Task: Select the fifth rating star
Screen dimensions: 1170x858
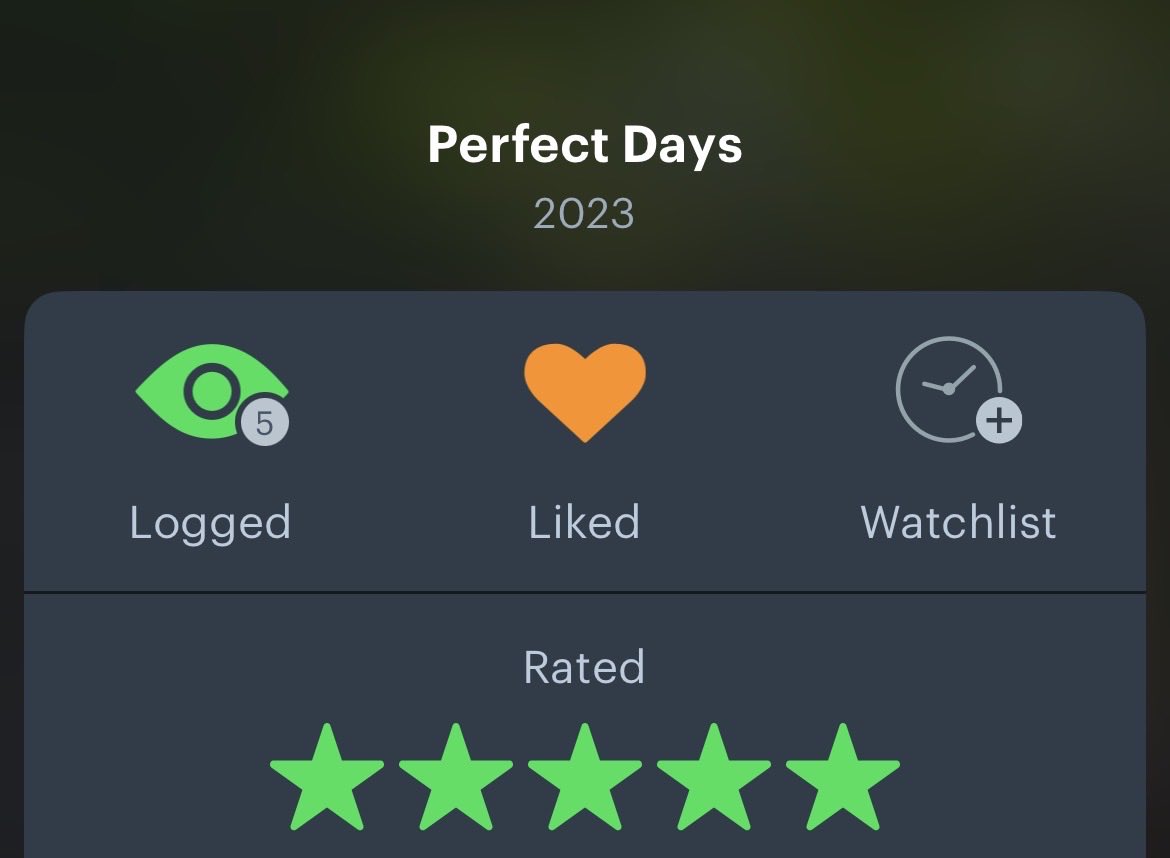Action: (x=843, y=777)
